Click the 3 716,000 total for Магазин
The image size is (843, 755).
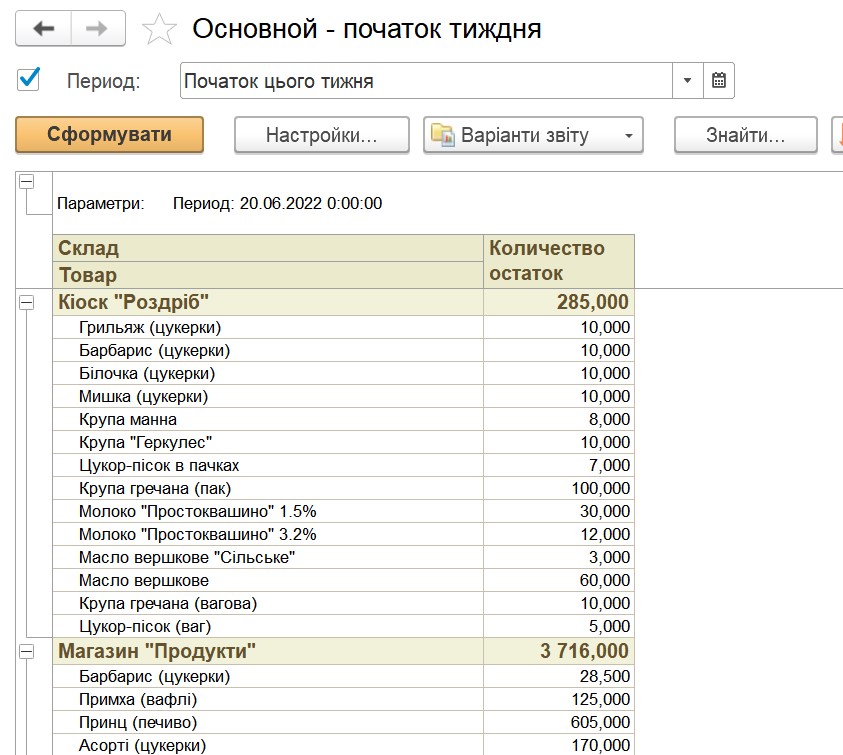(559, 651)
